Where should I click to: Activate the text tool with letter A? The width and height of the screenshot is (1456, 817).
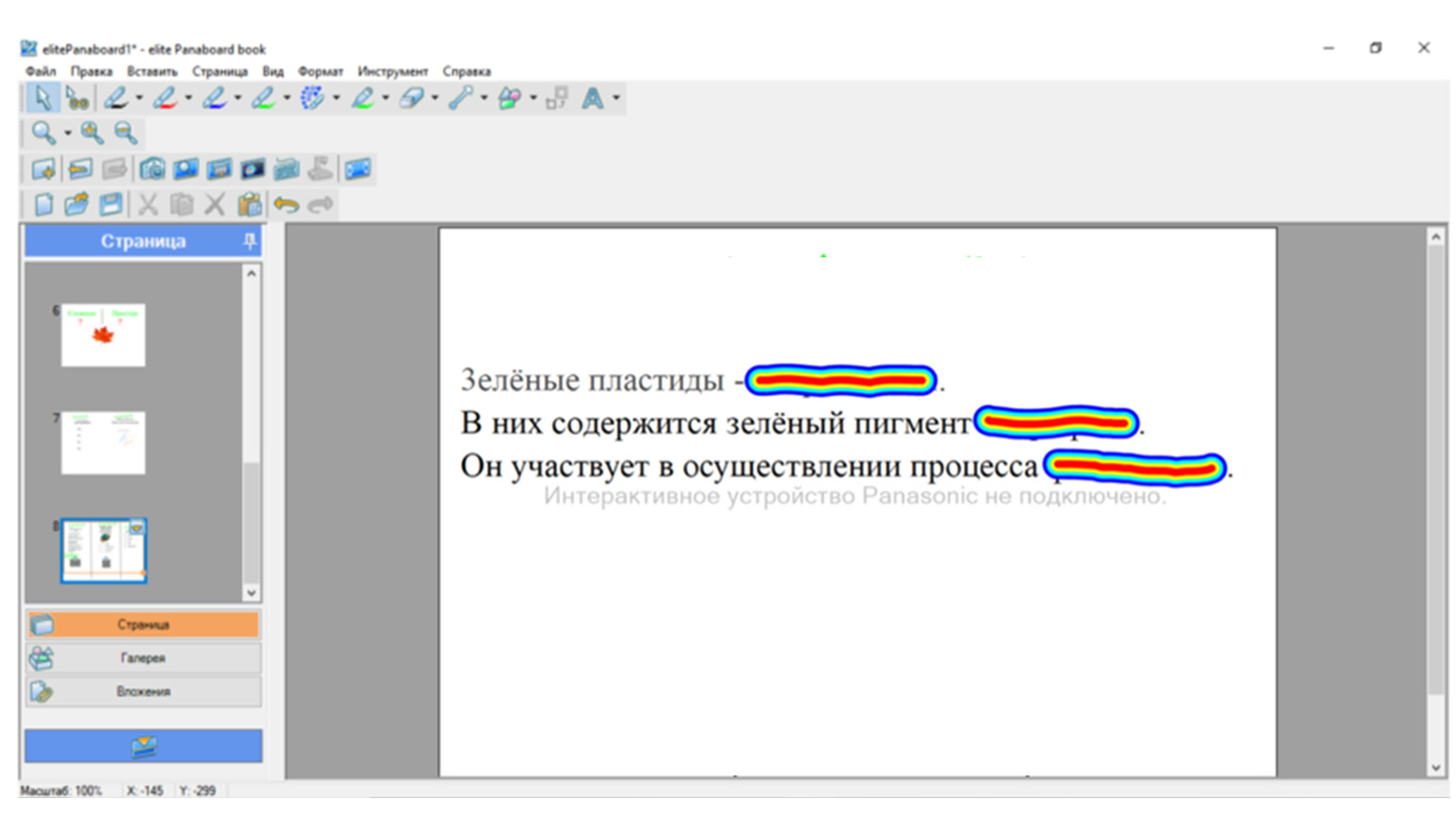tap(593, 98)
